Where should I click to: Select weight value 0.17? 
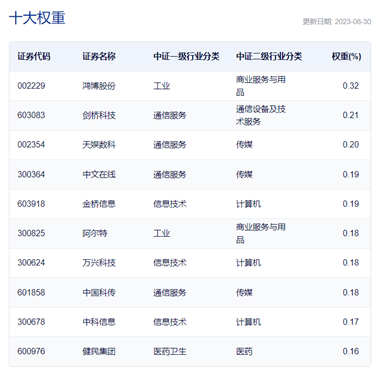351,322
